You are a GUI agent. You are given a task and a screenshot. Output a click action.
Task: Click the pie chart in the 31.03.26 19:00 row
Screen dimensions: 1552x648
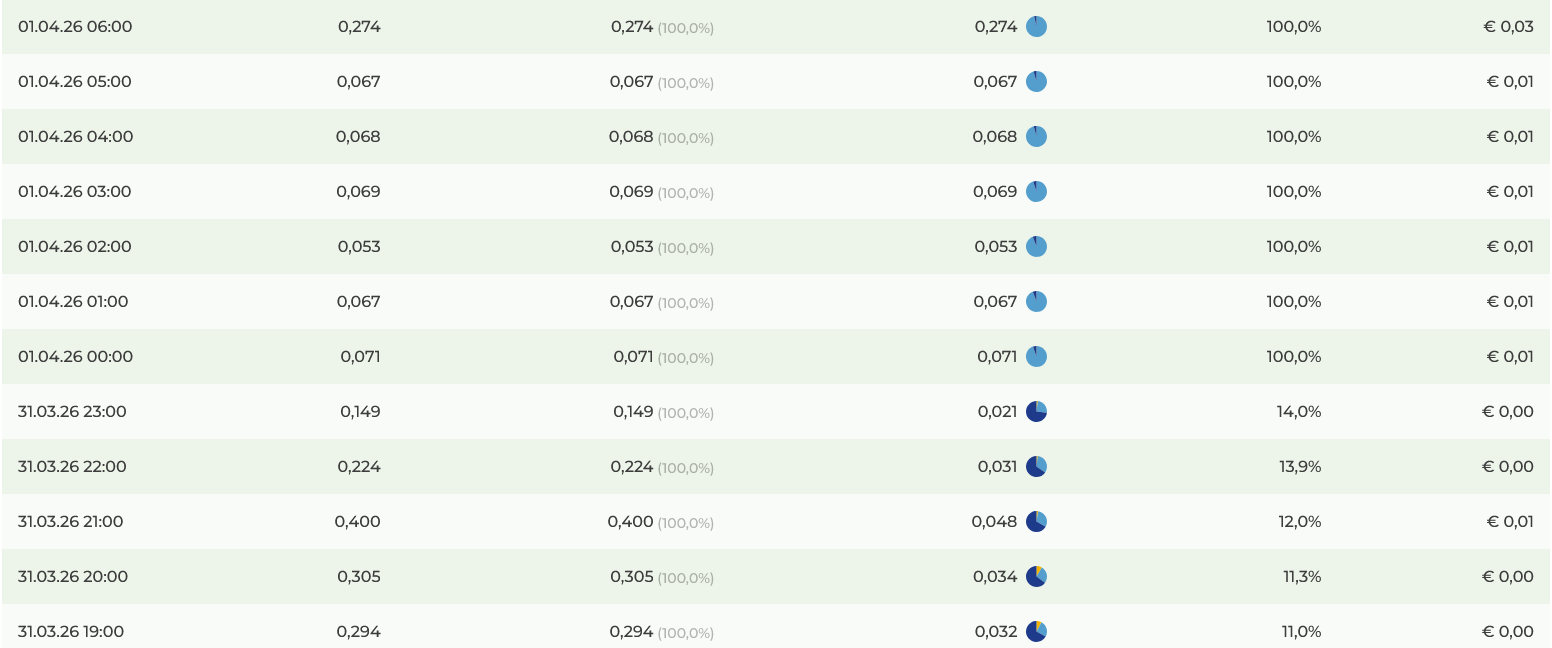tap(1036, 632)
